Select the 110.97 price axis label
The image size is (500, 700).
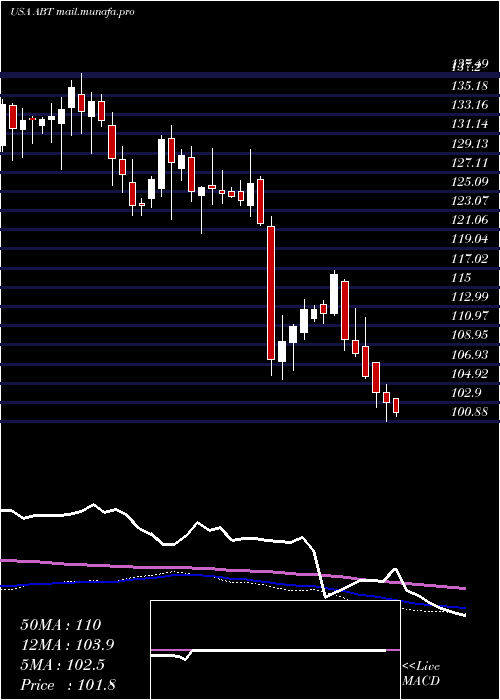pyautogui.click(x=470, y=317)
